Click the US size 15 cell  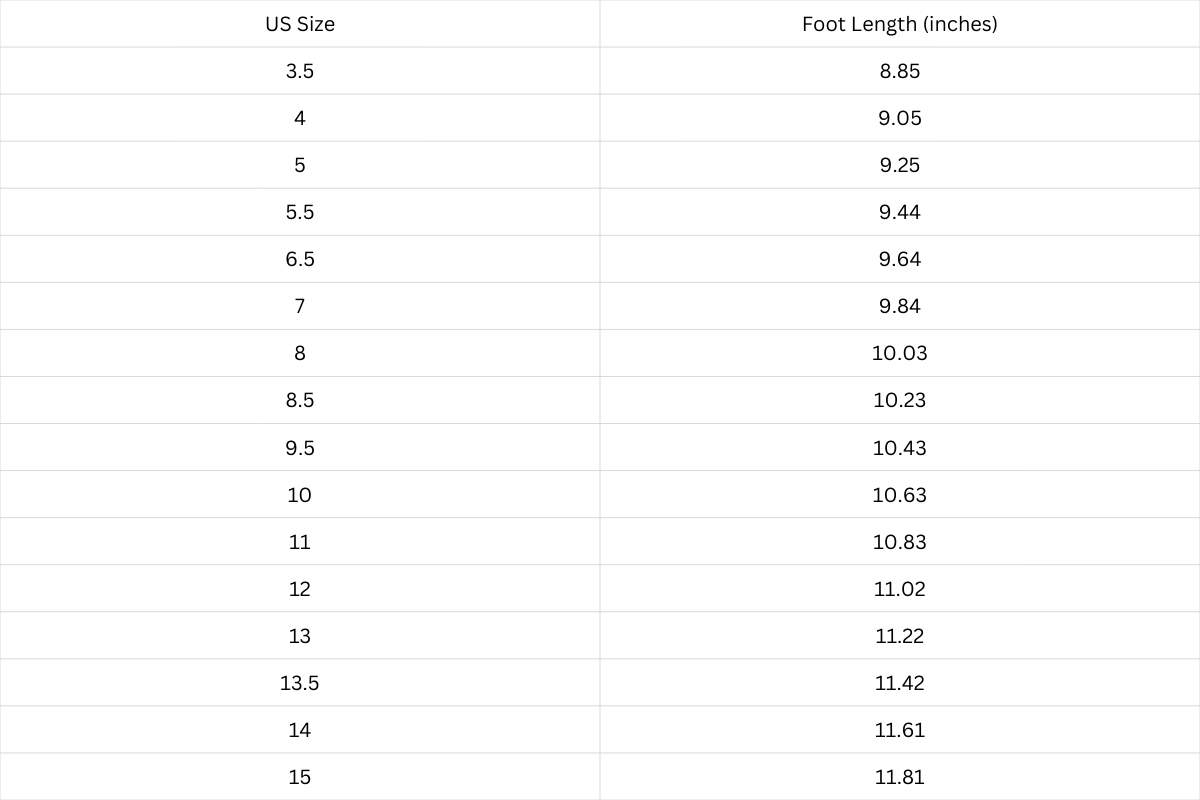300,777
